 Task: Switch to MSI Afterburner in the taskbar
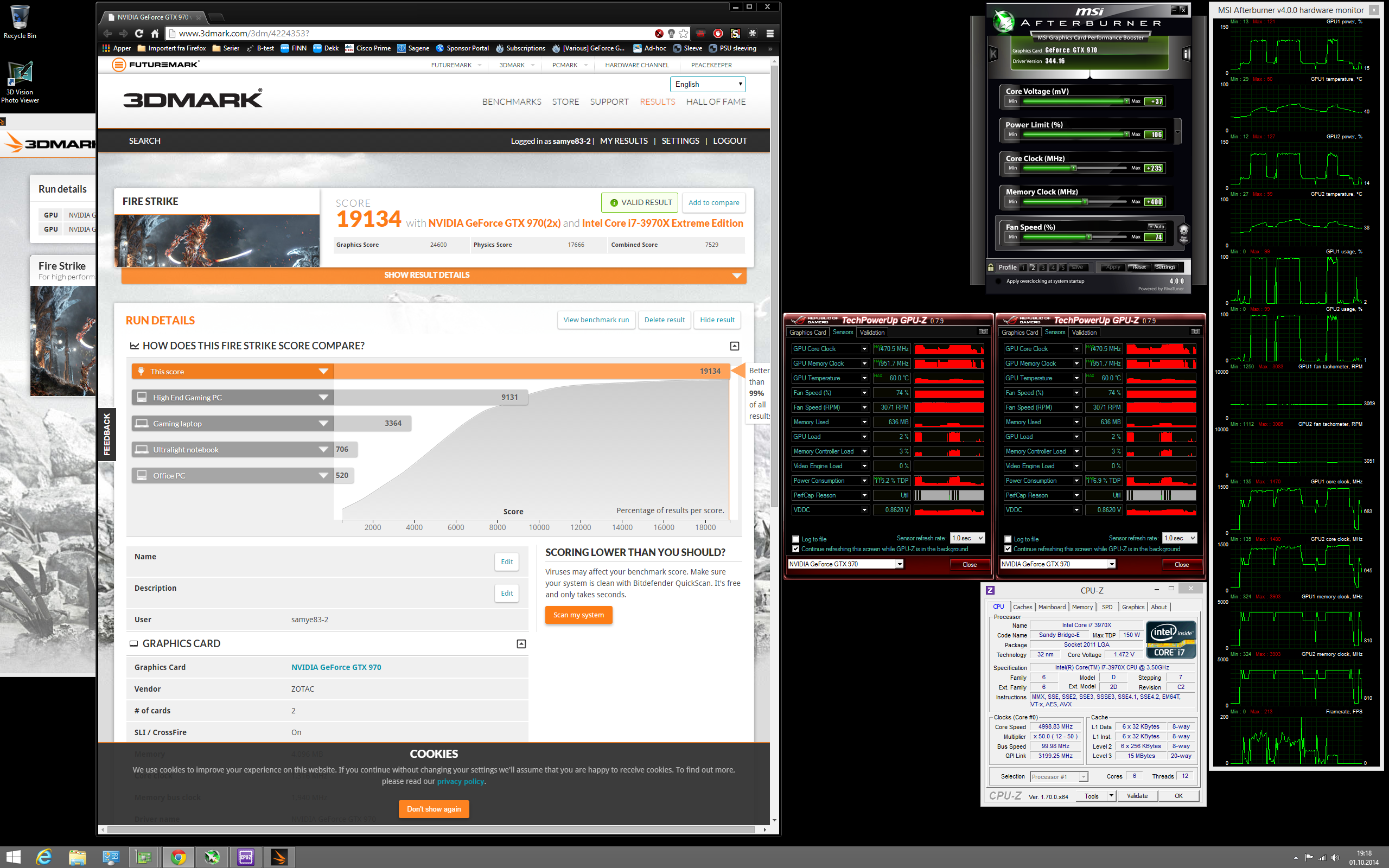click(212, 857)
